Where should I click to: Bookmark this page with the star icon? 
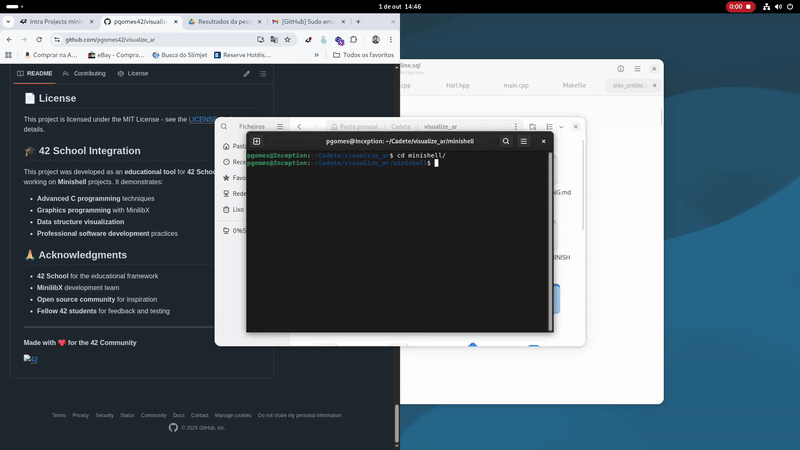point(287,39)
